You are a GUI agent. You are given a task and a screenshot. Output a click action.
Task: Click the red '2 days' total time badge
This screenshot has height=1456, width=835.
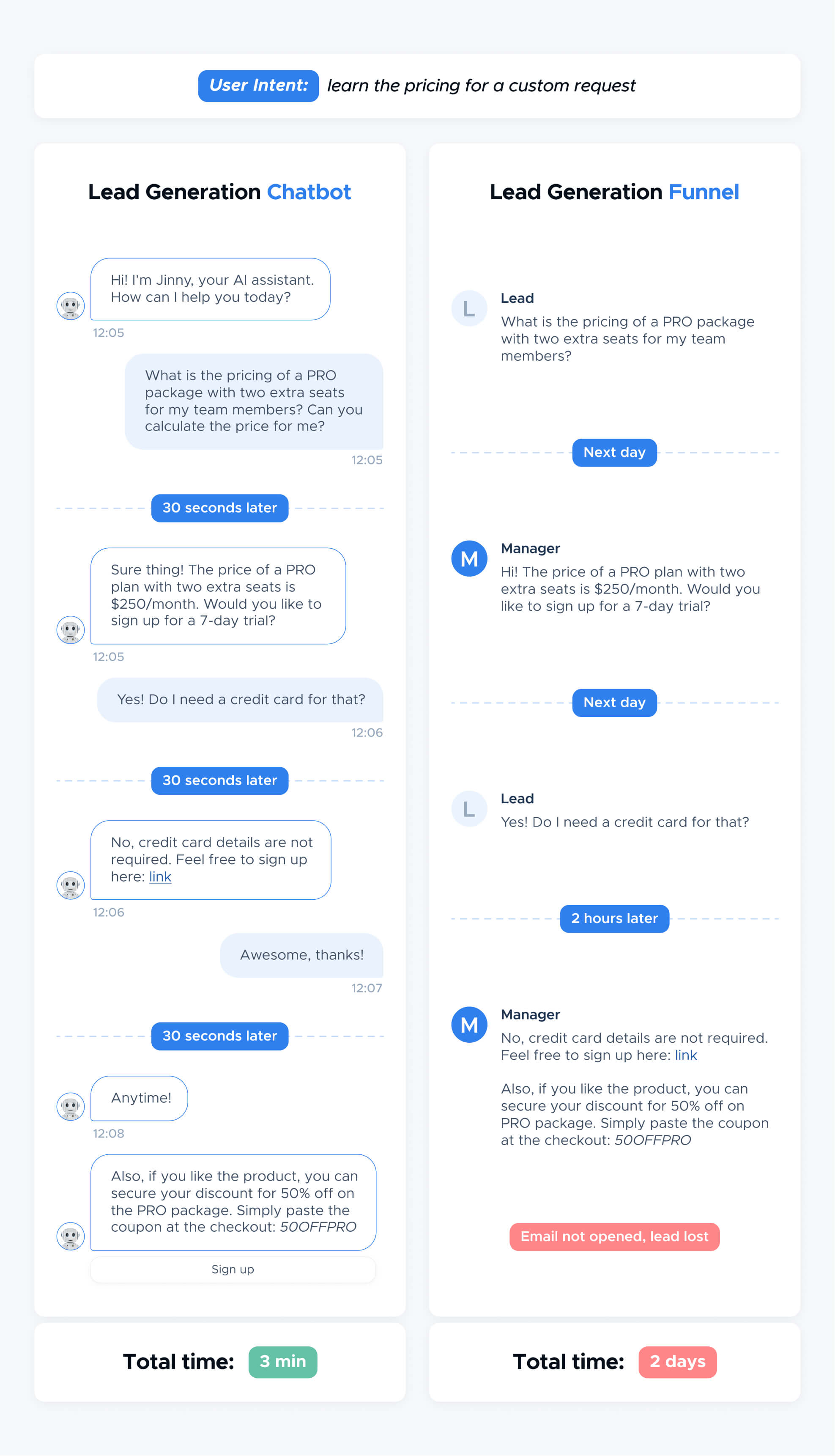(677, 1362)
